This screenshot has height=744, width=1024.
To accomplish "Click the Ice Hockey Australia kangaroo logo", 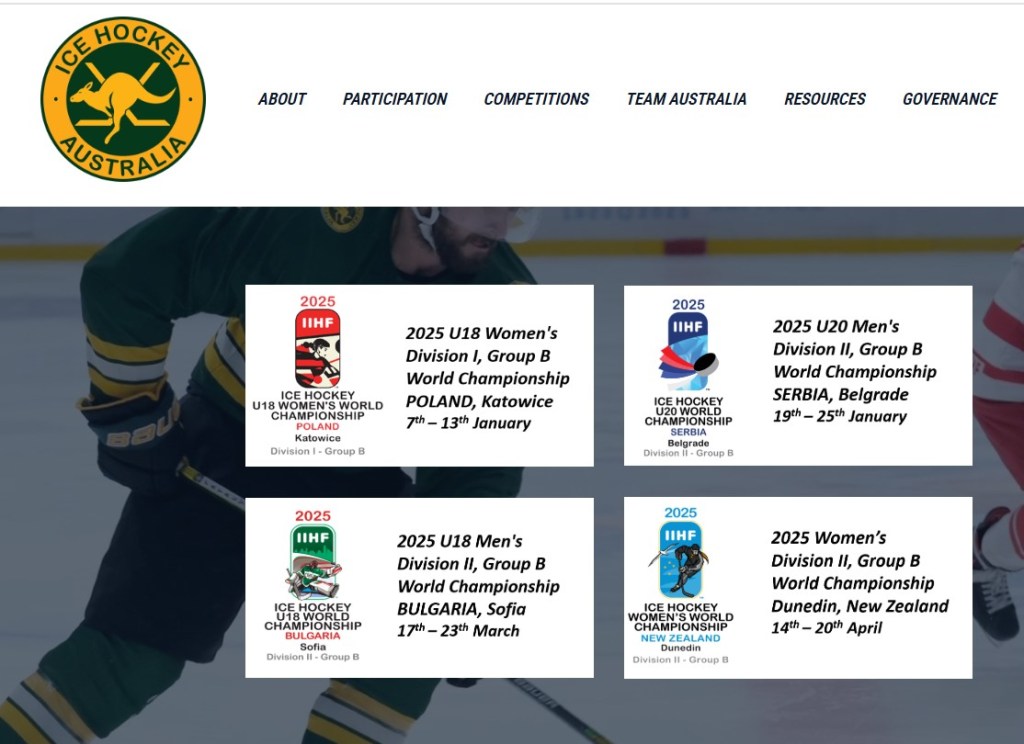I will pyautogui.click(x=123, y=99).
